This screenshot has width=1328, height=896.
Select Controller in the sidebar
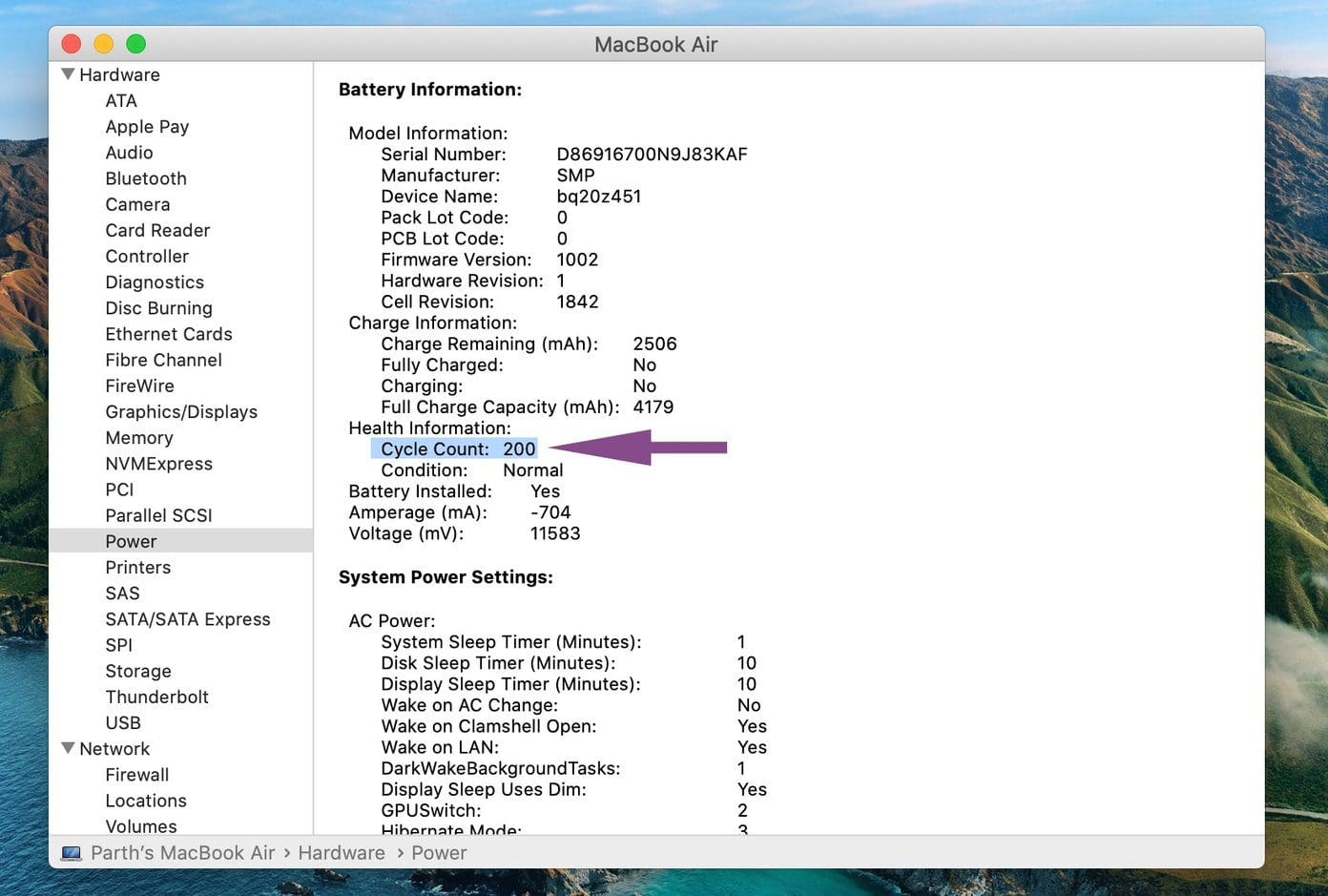tap(147, 256)
